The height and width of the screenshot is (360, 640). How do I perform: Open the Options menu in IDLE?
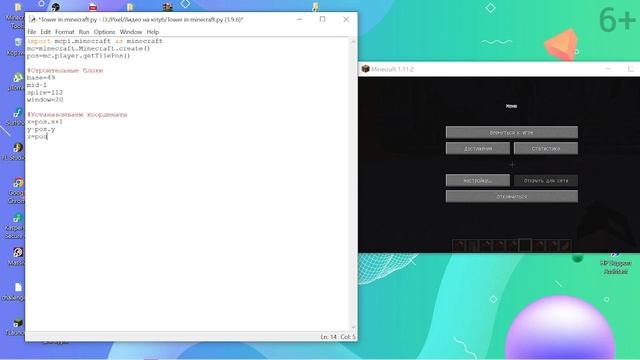pos(104,32)
